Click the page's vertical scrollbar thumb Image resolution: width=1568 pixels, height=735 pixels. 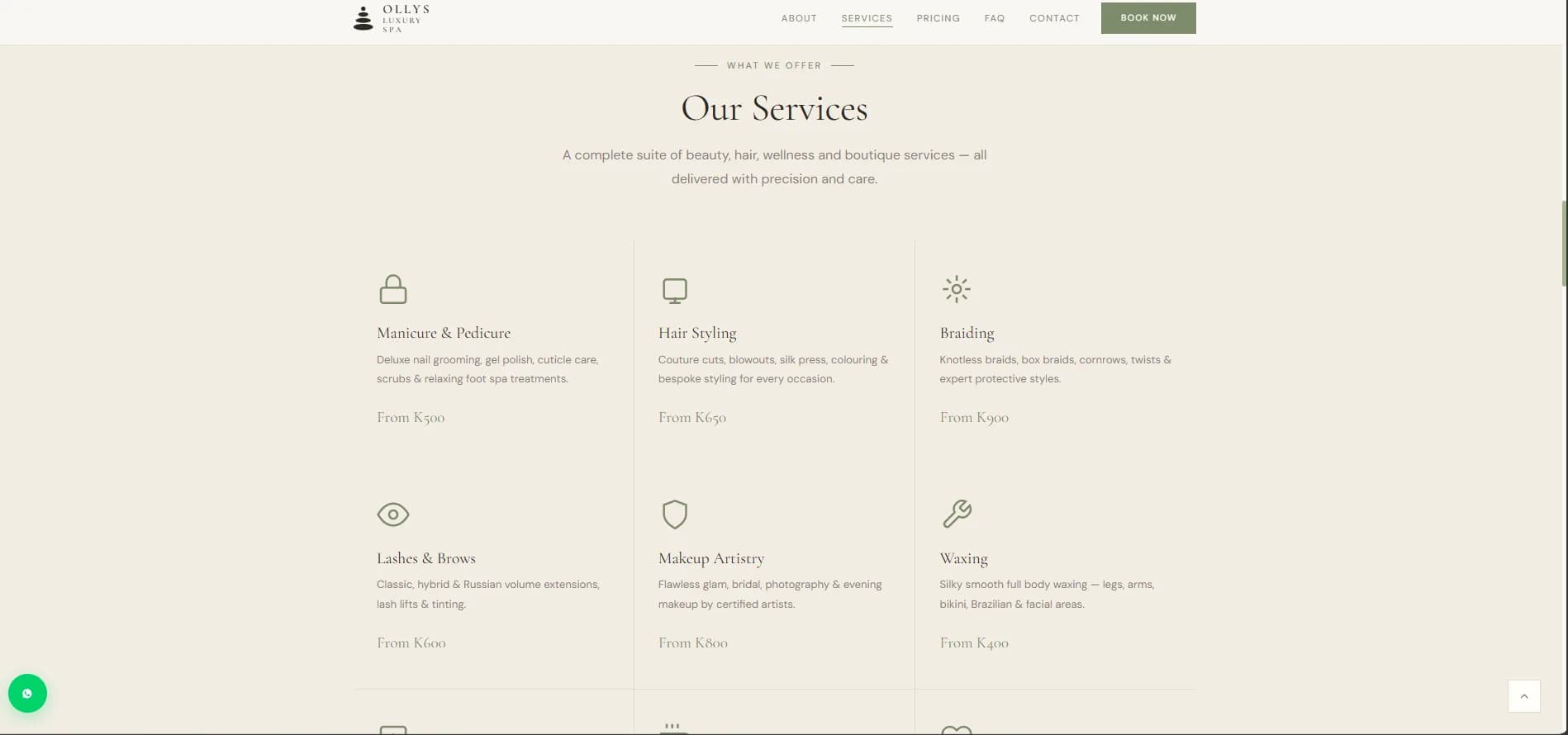(x=1564, y=243)
